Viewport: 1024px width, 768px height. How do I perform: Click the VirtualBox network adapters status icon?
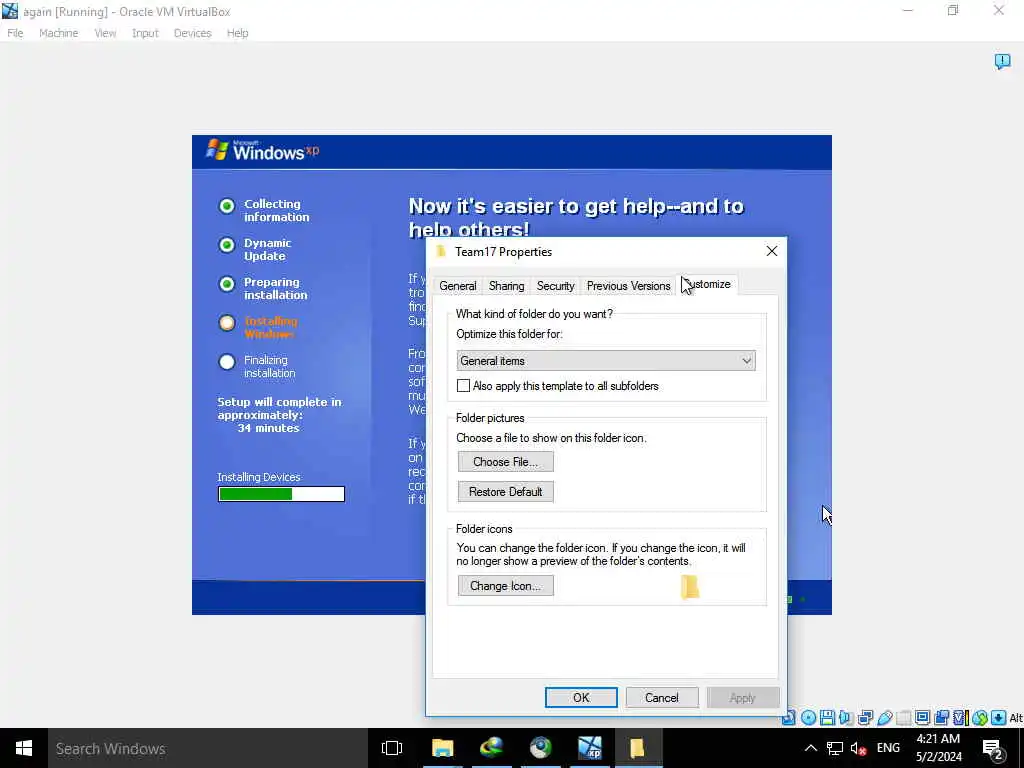[865, 718]
